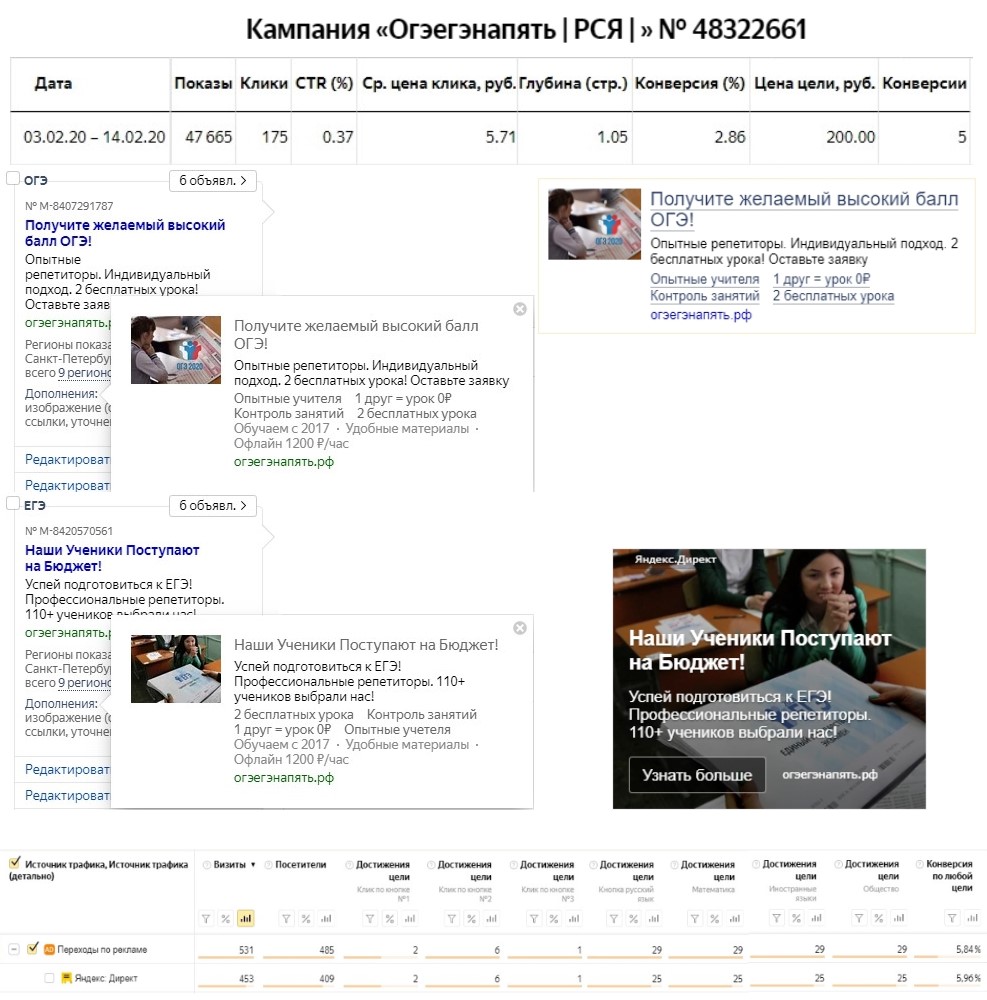Image resolution: width=987 pixels, height=1000 pixels.
Task: Click the ad image in ОГЭ preview popup
Action: click(176, 349)
